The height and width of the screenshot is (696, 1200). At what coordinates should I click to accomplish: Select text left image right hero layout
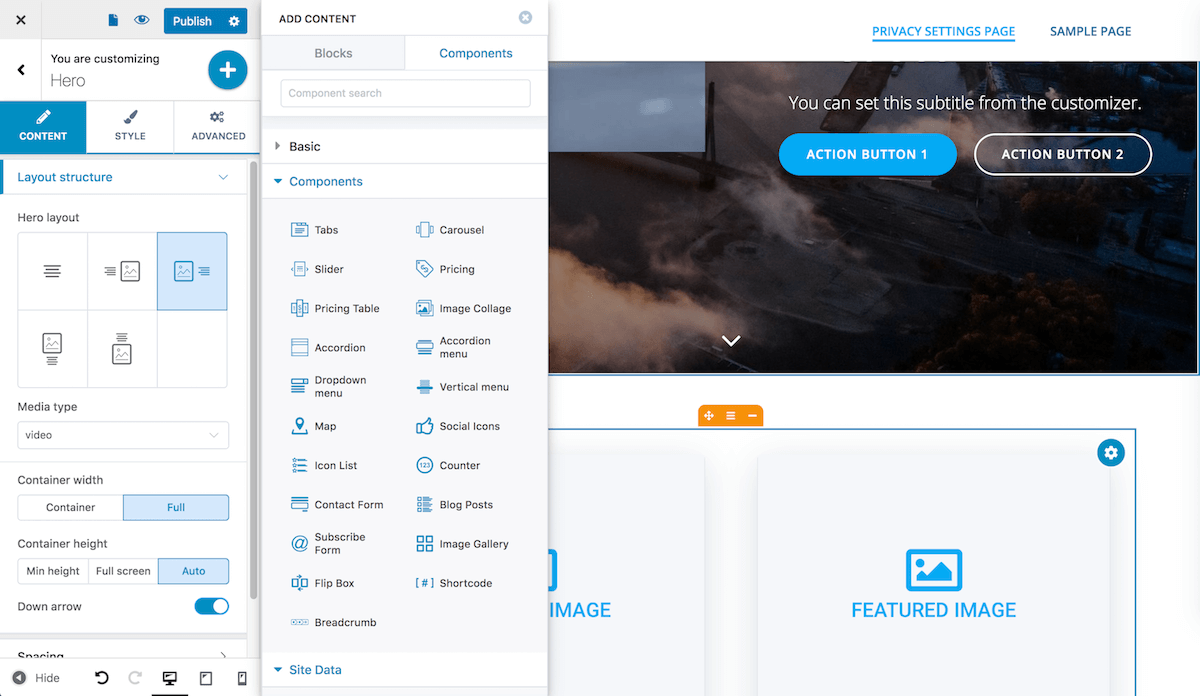point(122,271)
